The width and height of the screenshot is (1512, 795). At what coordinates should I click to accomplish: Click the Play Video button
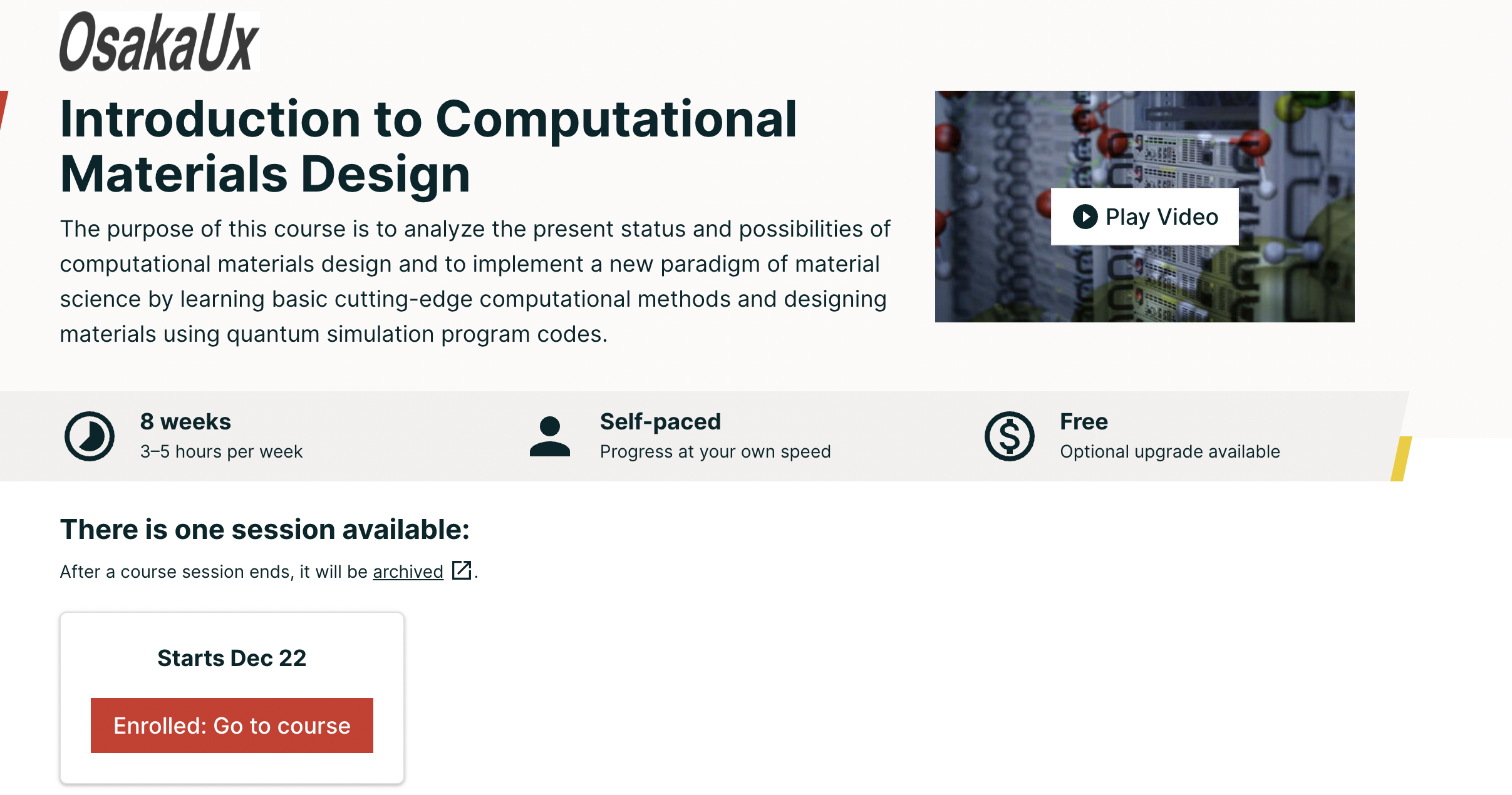click(1144, 217)
